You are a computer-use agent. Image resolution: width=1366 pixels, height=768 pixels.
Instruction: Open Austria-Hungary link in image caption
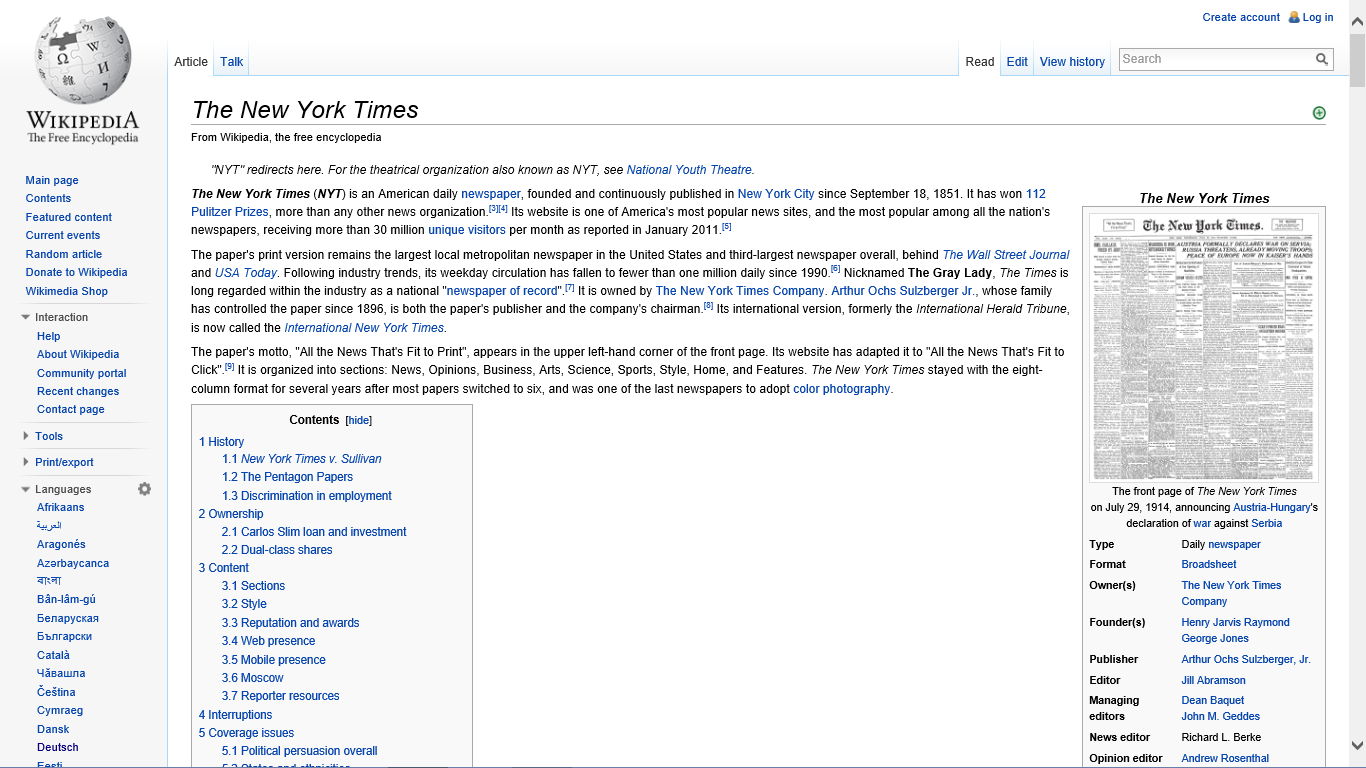pos(1272,508)
